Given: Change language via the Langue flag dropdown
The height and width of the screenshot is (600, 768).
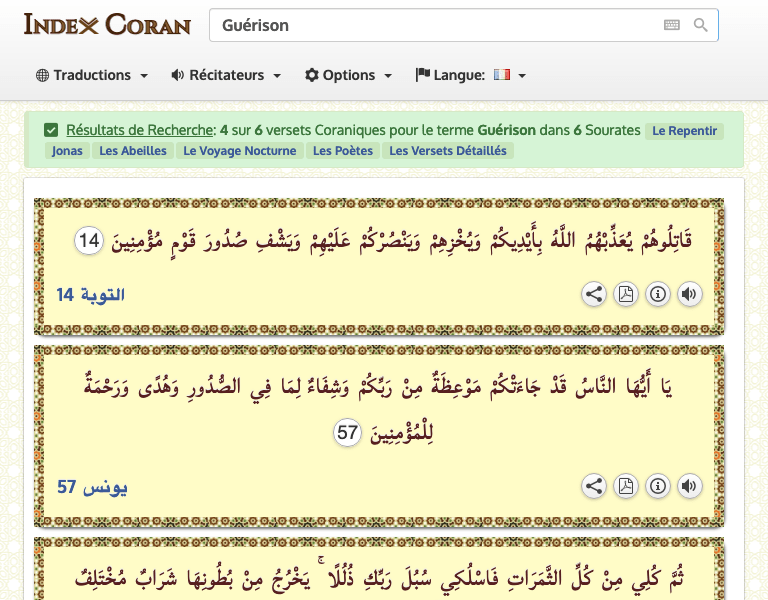Looking at the screenshot, I should (471, 75).
